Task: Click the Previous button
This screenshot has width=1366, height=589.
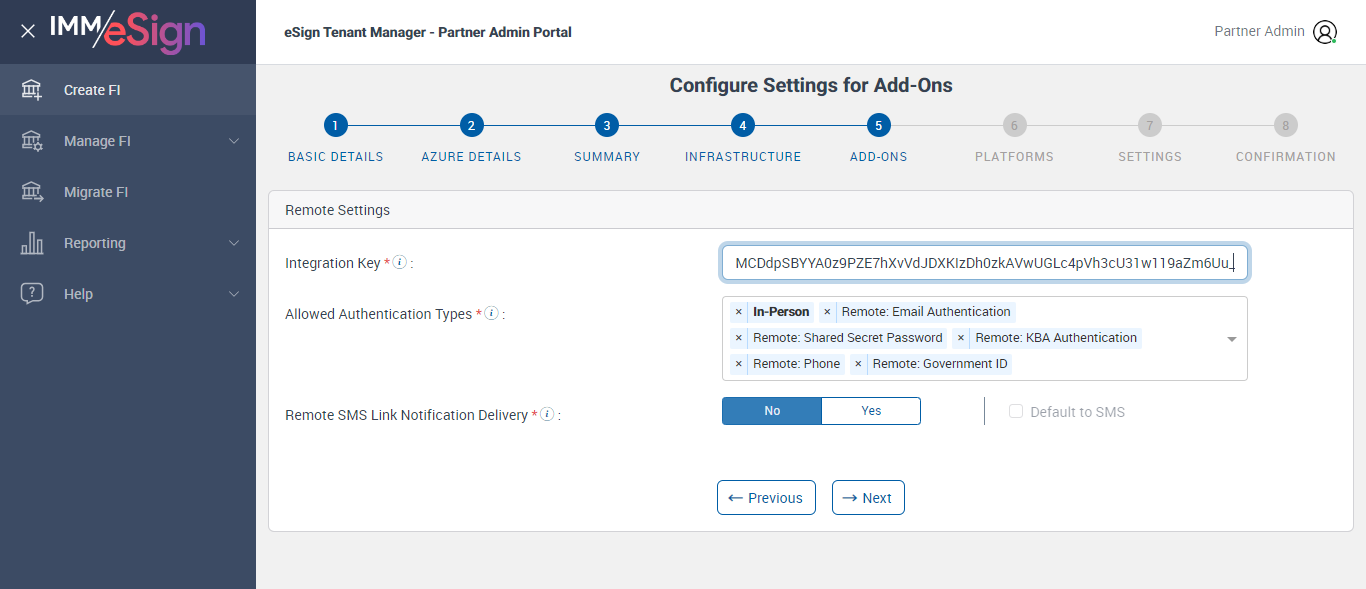Action: pos(766,498)
